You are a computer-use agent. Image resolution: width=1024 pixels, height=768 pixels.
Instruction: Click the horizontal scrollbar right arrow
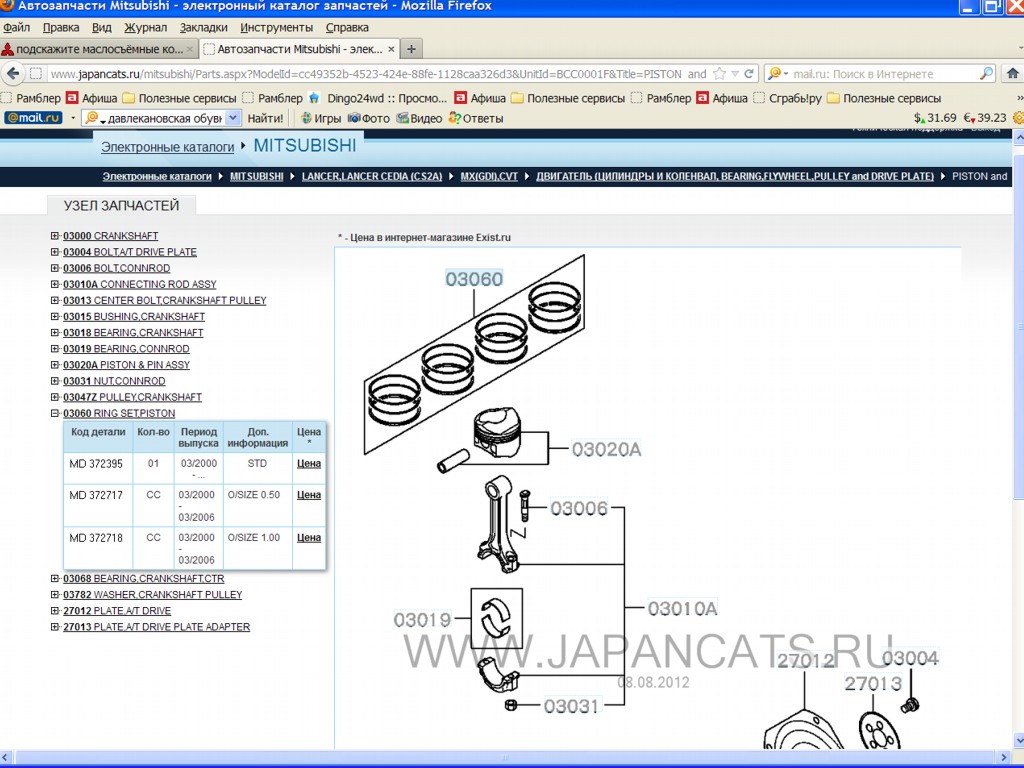pos(1004,757)
